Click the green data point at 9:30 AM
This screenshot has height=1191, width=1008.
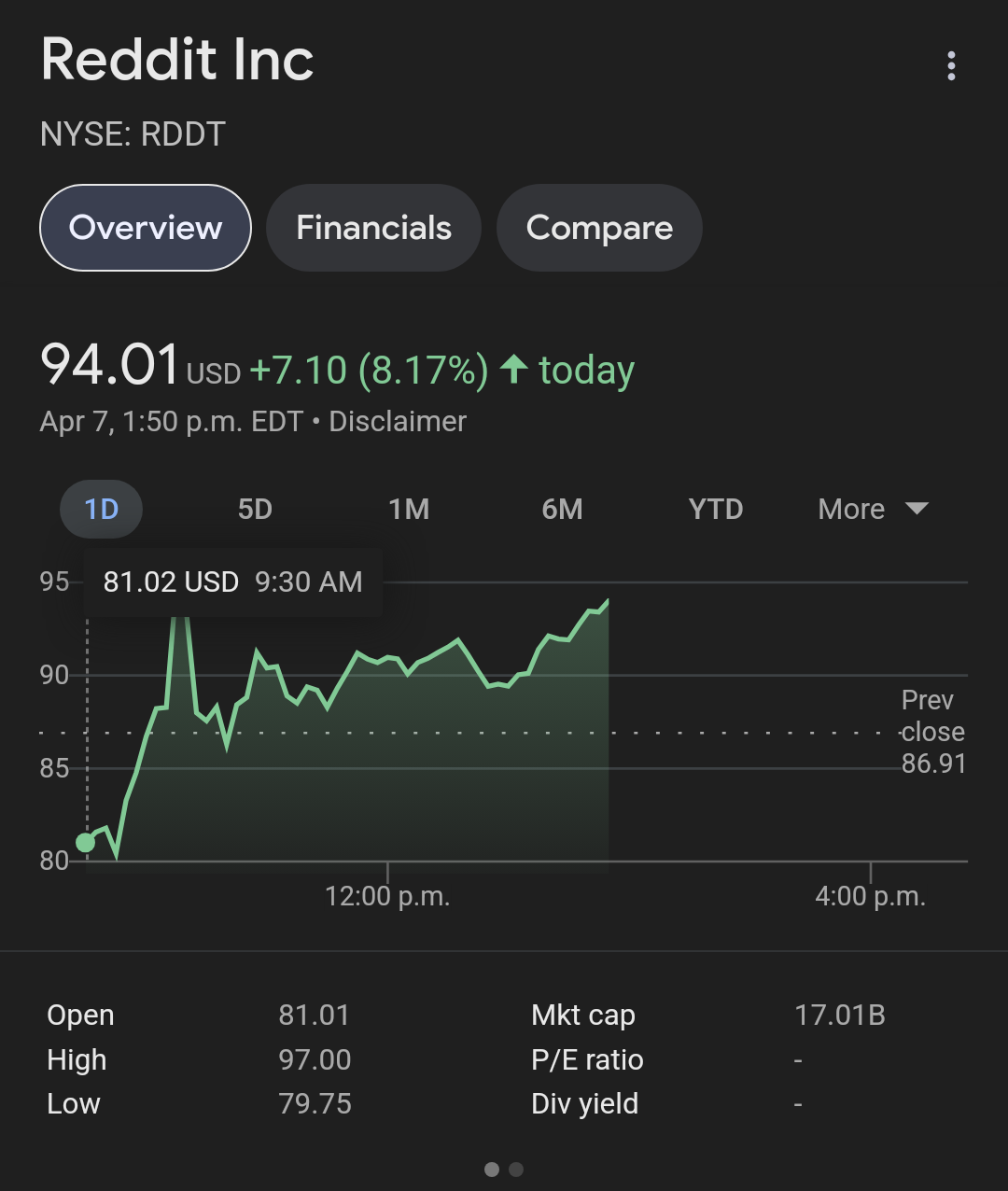(x=86, y=843)
